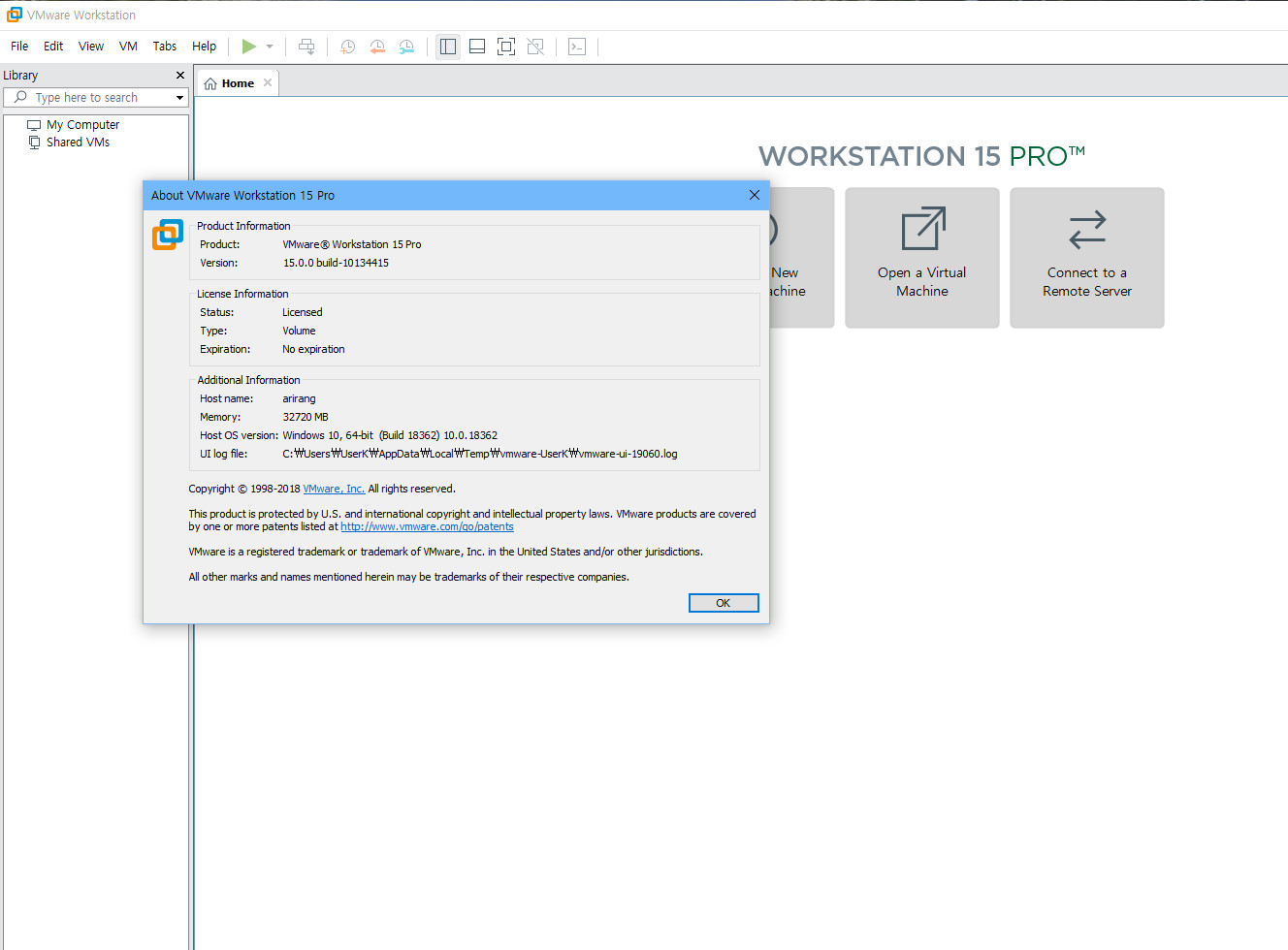Open the power options dropdown arrow

[270, 47]
